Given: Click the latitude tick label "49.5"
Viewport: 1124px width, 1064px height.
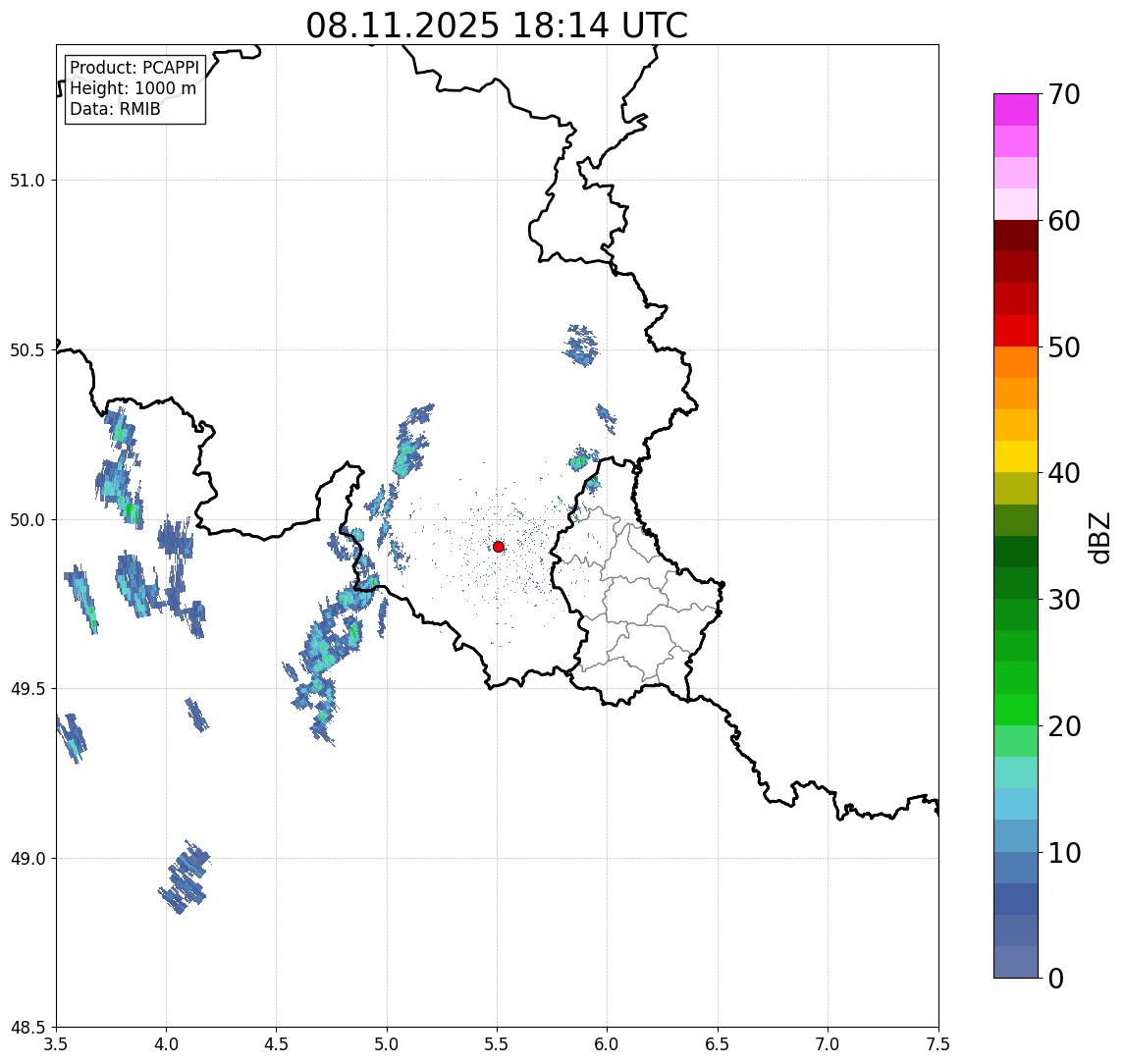Looking at the screenshot, I should pos(27,689).
